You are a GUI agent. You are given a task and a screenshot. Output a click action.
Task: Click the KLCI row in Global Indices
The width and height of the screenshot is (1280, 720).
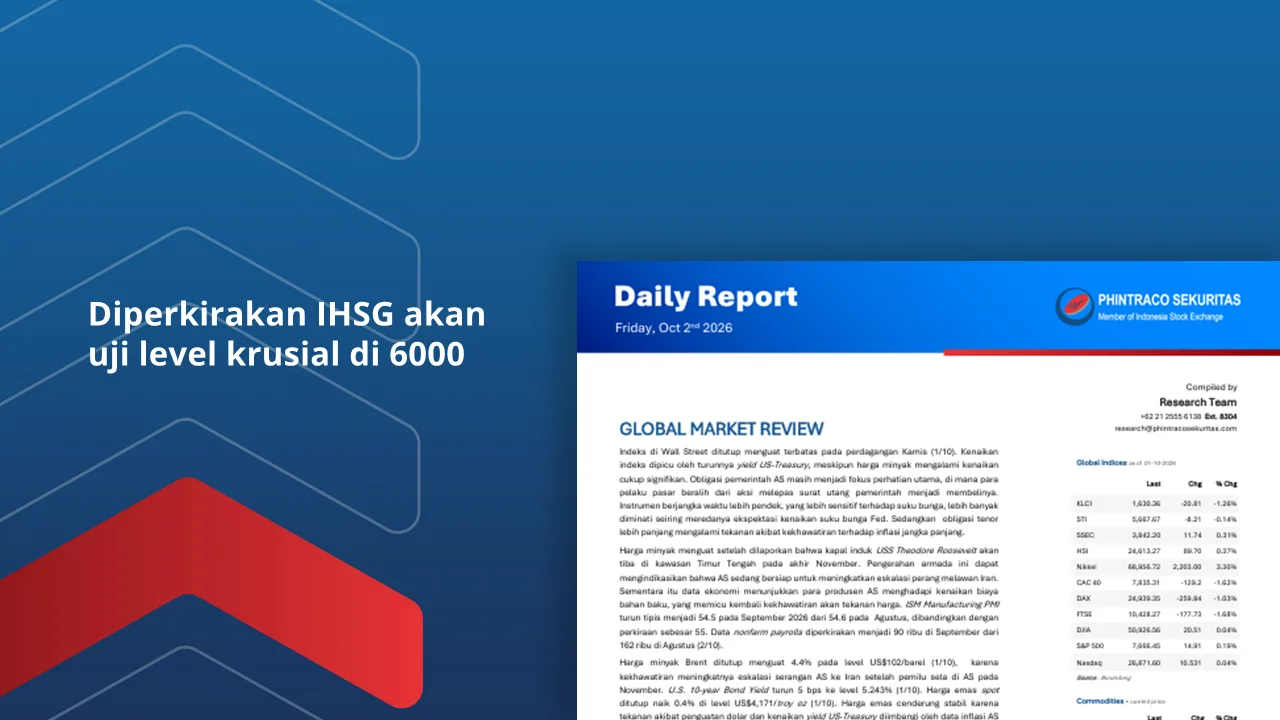[1157, 502]
